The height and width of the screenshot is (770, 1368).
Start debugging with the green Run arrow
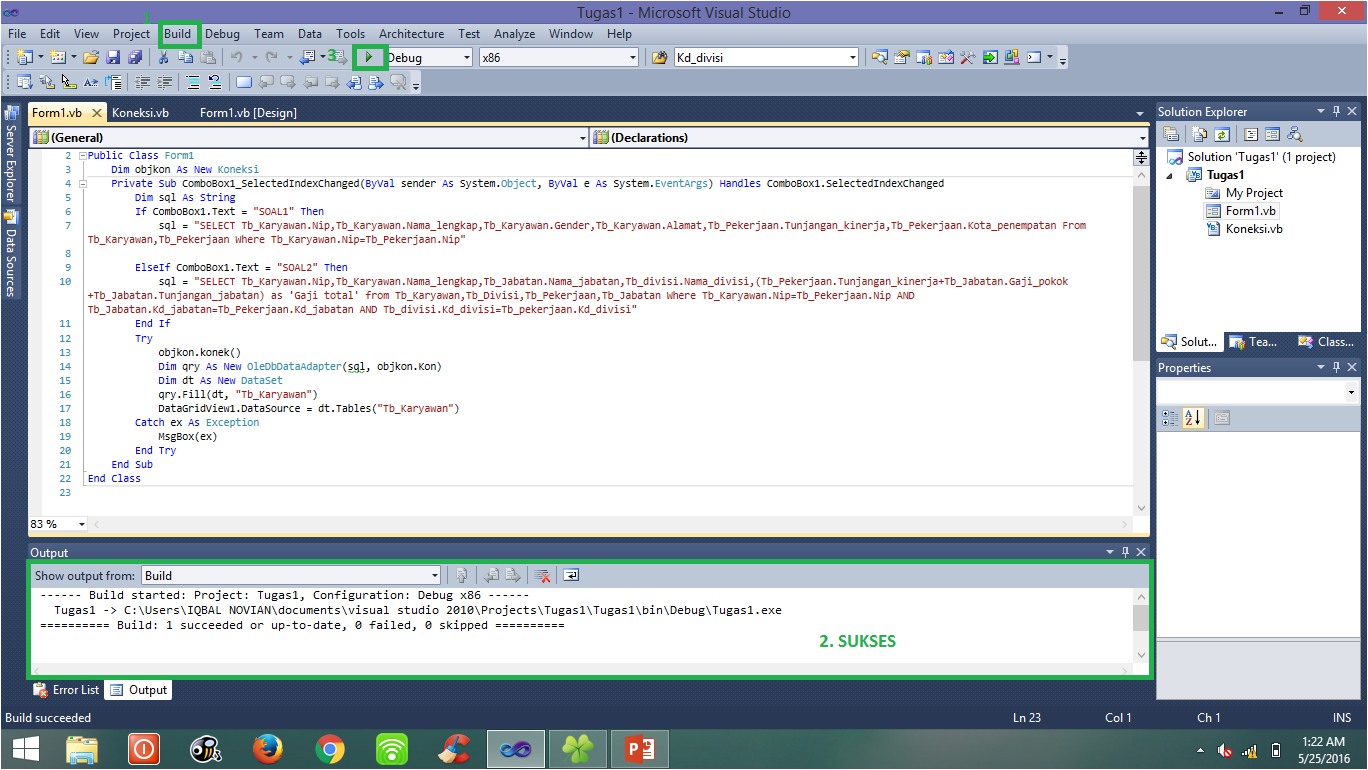[x=370, y=57]
